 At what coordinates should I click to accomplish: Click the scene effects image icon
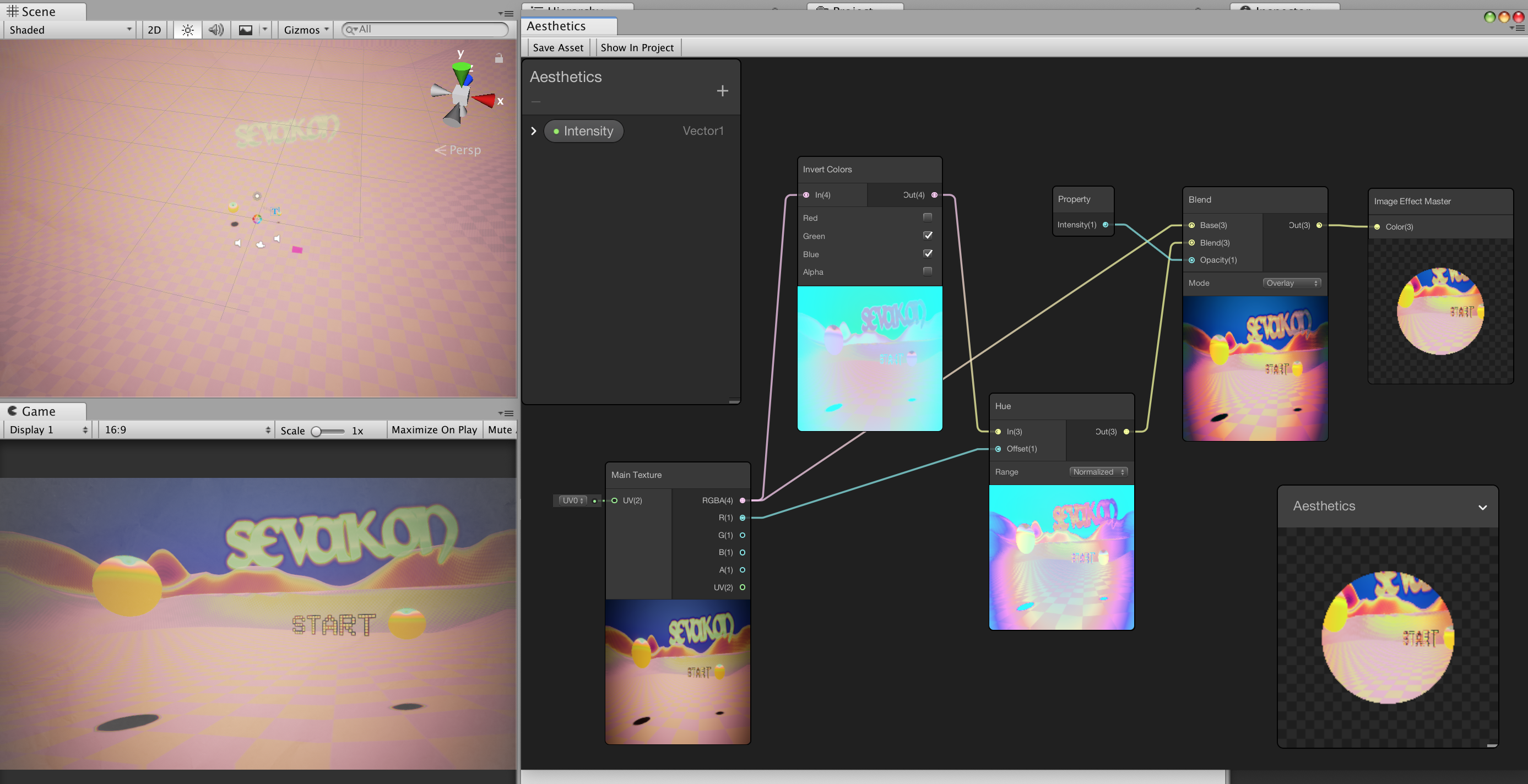pyautogui.click(x=245, y=30)
